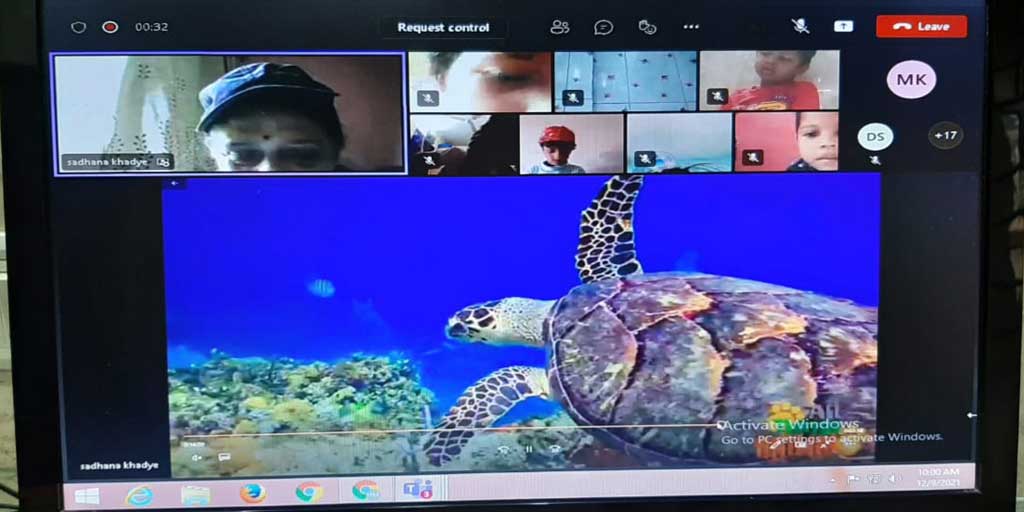Open the system volume tray icon
The height and width of the screenshot is (512, 1024).
pyautogui.click(x=893, y=478)
